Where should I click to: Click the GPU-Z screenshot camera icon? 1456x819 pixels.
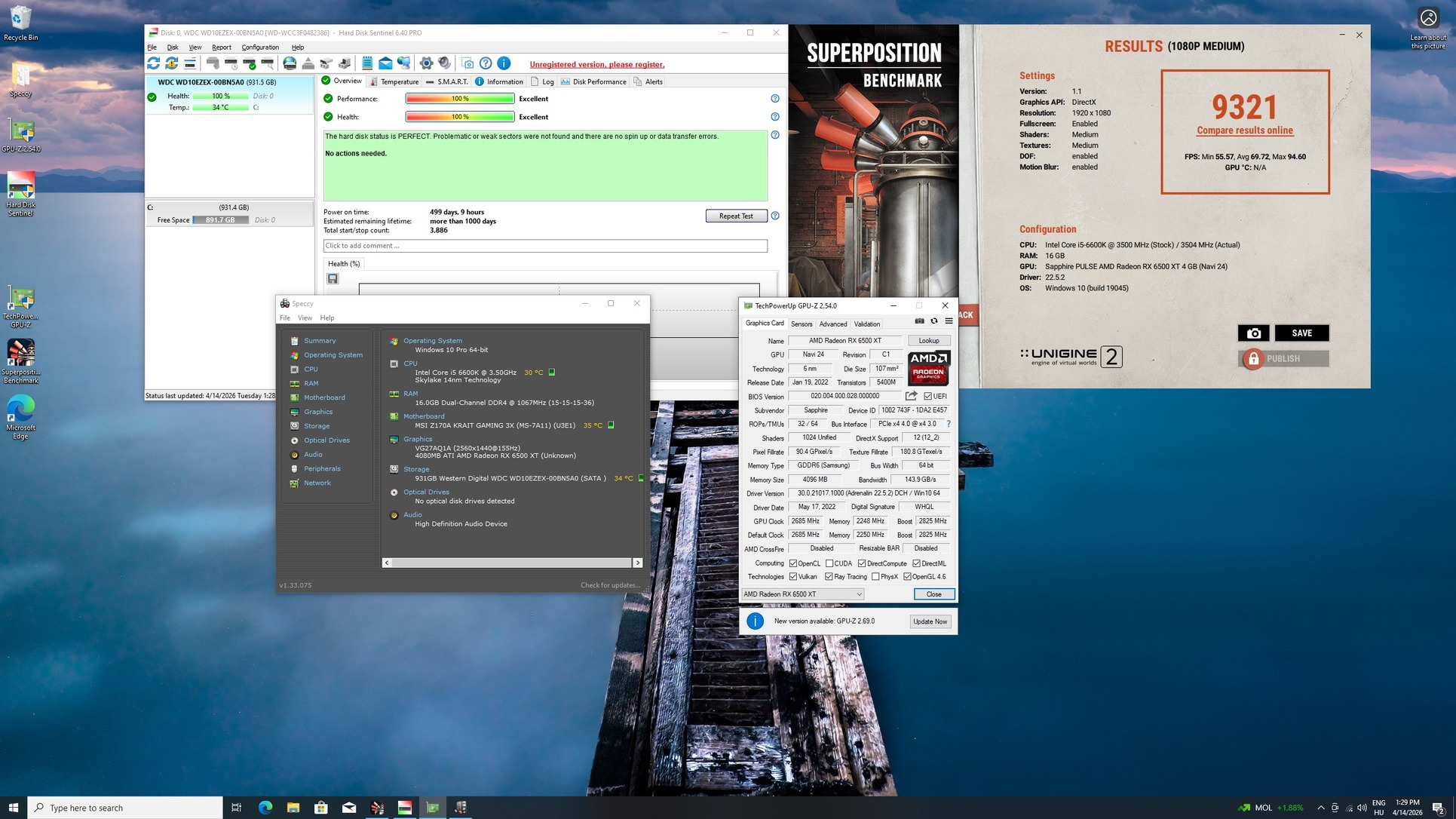pos(919,321)
